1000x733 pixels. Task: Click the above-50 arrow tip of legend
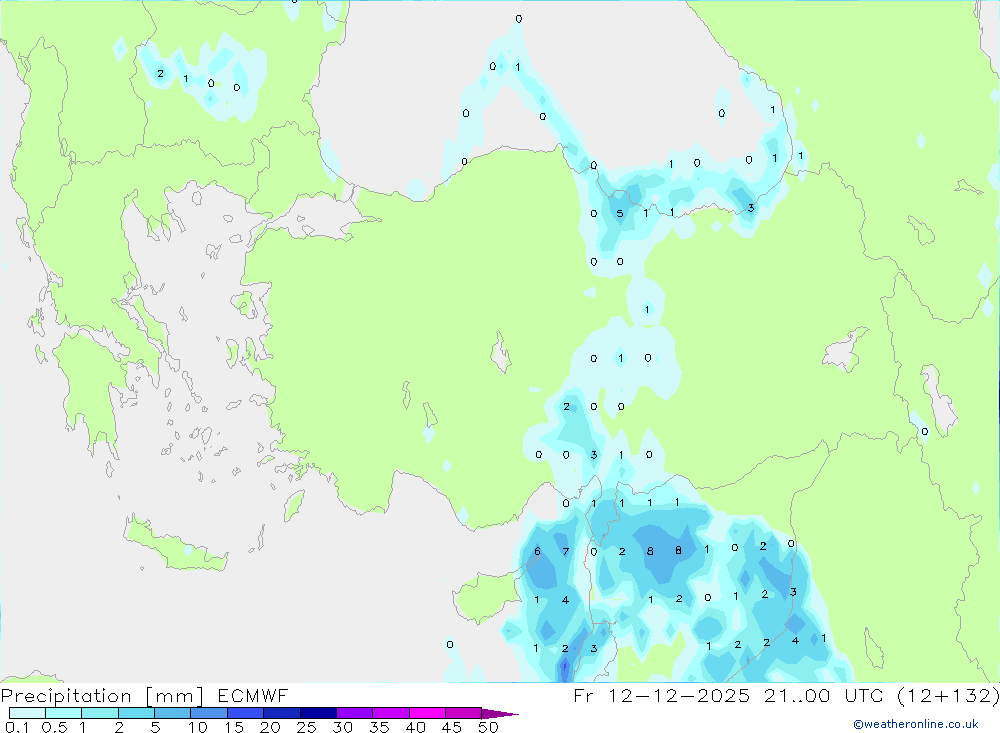501,714
